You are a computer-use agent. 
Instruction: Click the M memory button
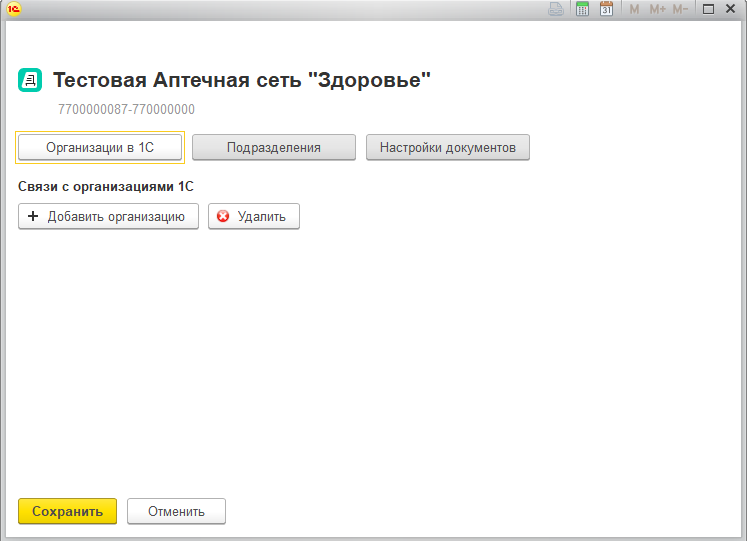click(x=634, y=9)
